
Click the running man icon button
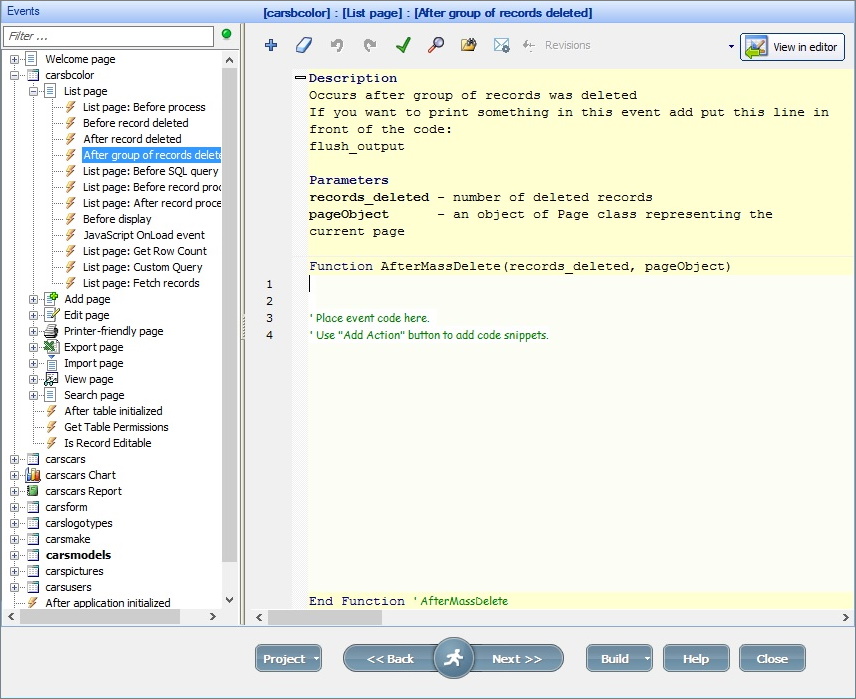point(453,658)
